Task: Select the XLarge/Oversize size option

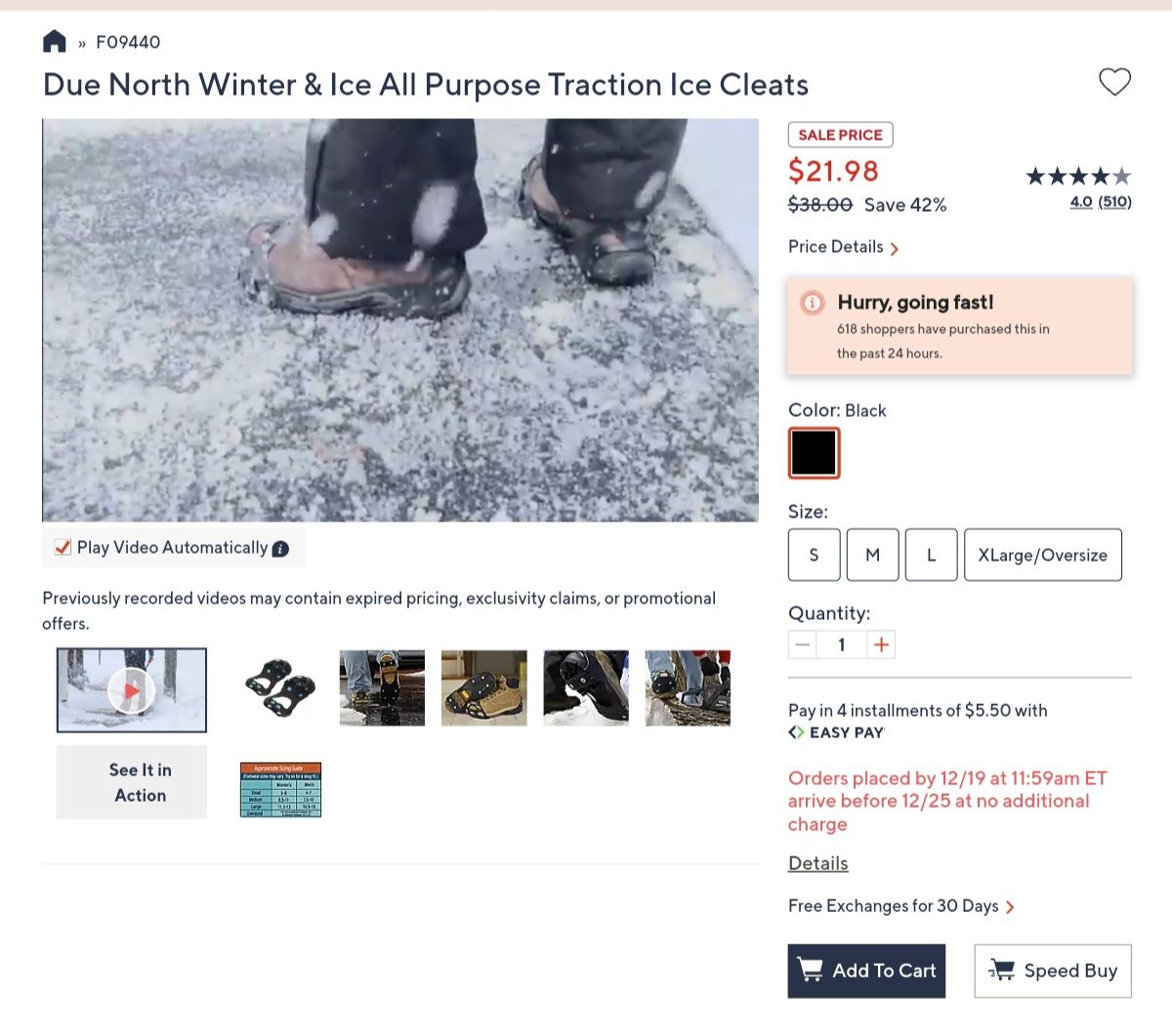Action: 1043,555
